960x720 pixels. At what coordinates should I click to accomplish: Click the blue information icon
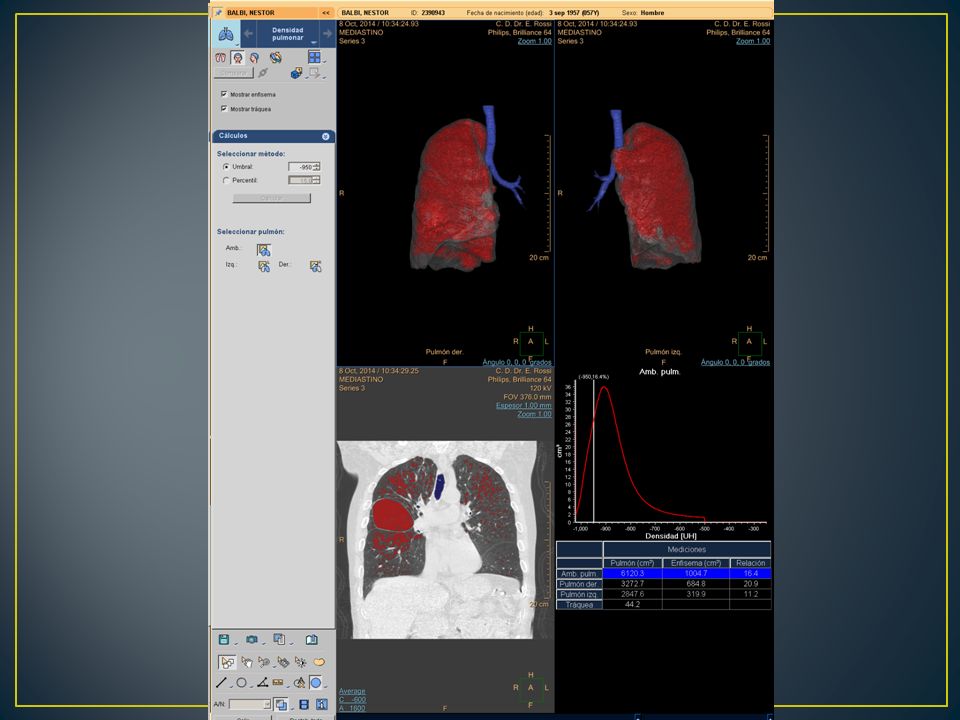coord(322,705)
